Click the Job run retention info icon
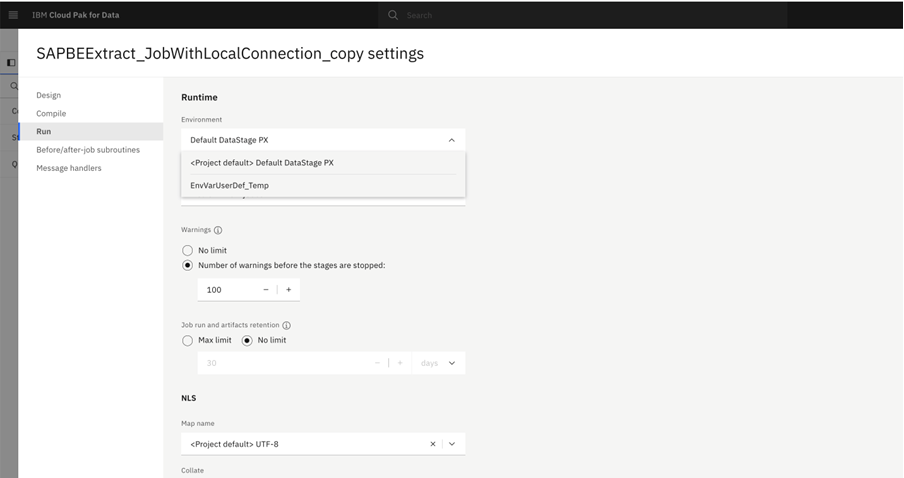The image size is (904, 478). coord(287,325)
